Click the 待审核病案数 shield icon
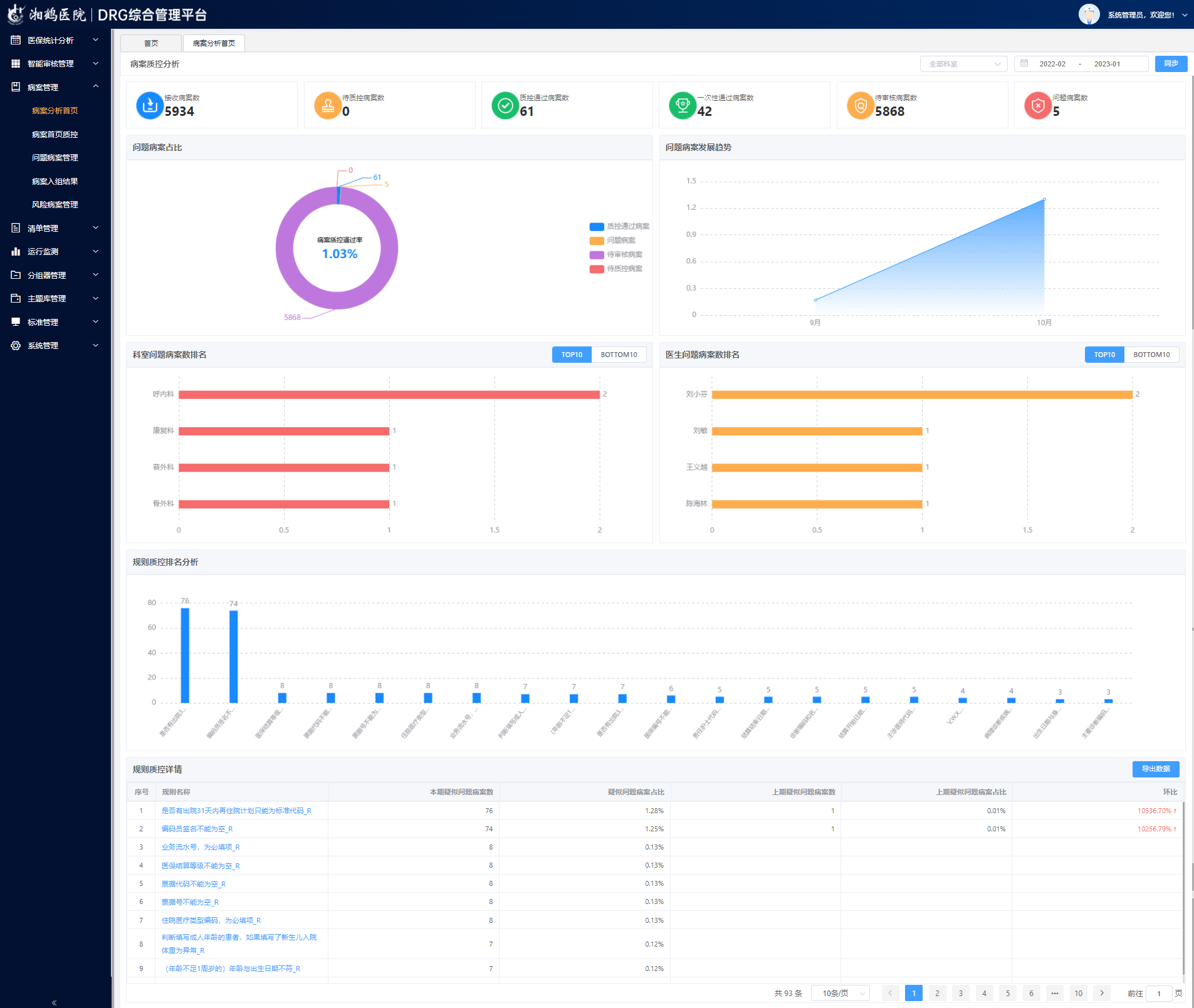The width and height of the screenshot is (1194, 1008). (x=860, y=105)
